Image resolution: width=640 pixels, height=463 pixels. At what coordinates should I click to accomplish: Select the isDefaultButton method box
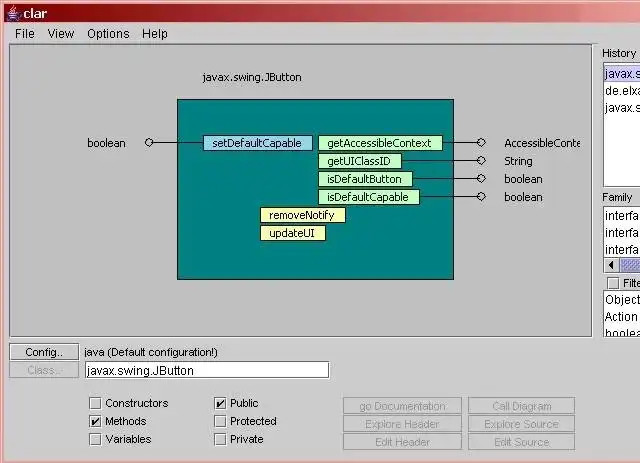point(365,179)
